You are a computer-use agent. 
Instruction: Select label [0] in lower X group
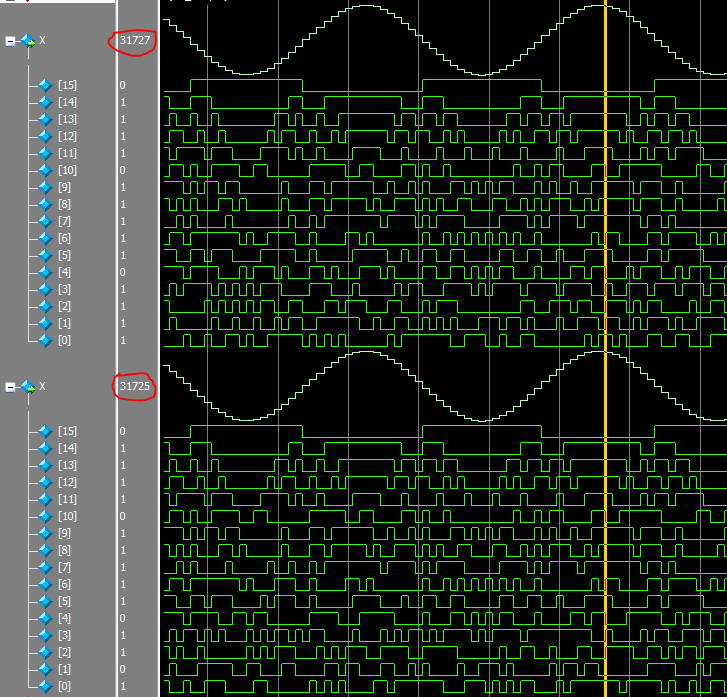64,686
